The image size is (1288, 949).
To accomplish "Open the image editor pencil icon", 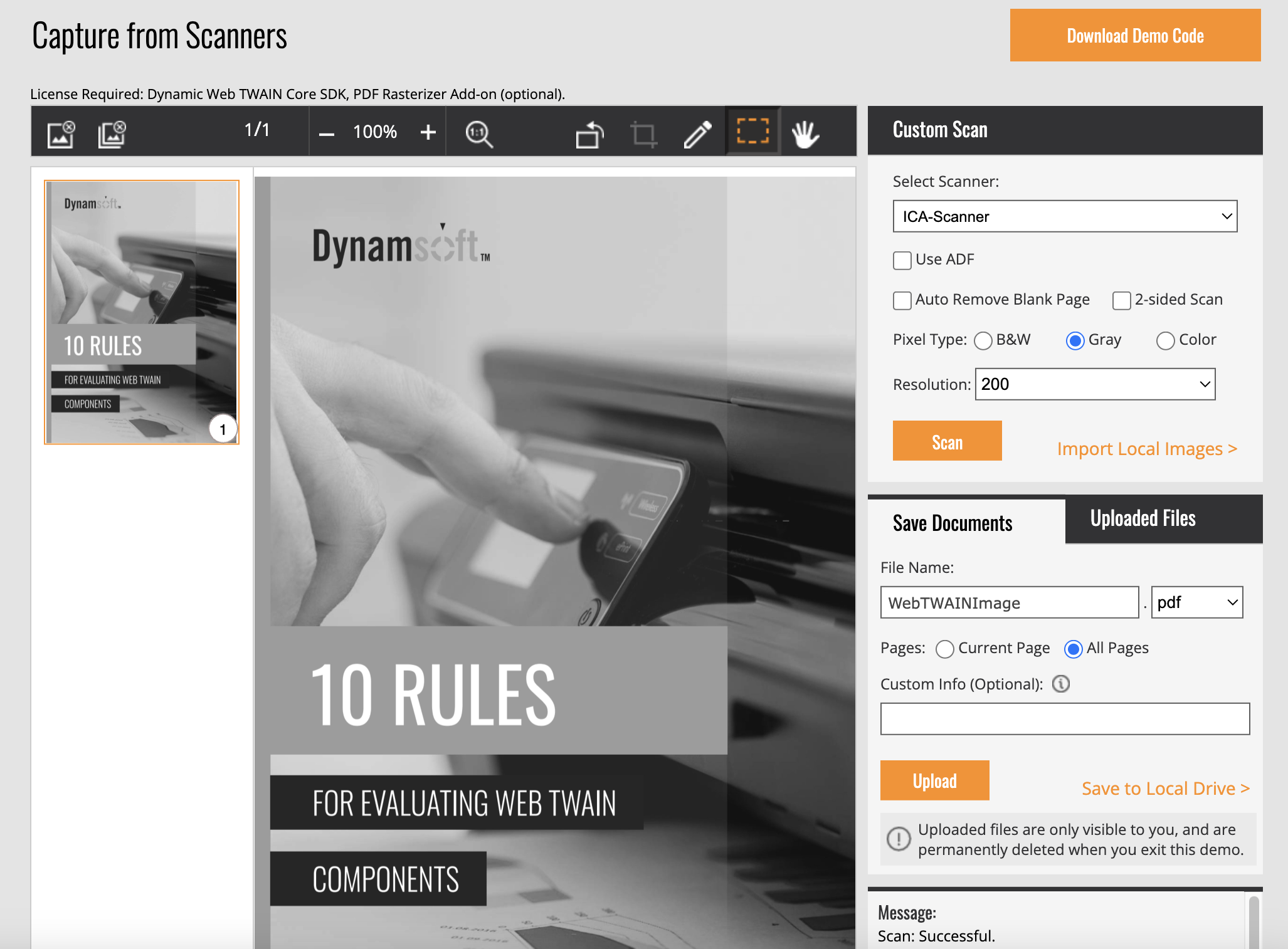I will click(x=697, y=134).
